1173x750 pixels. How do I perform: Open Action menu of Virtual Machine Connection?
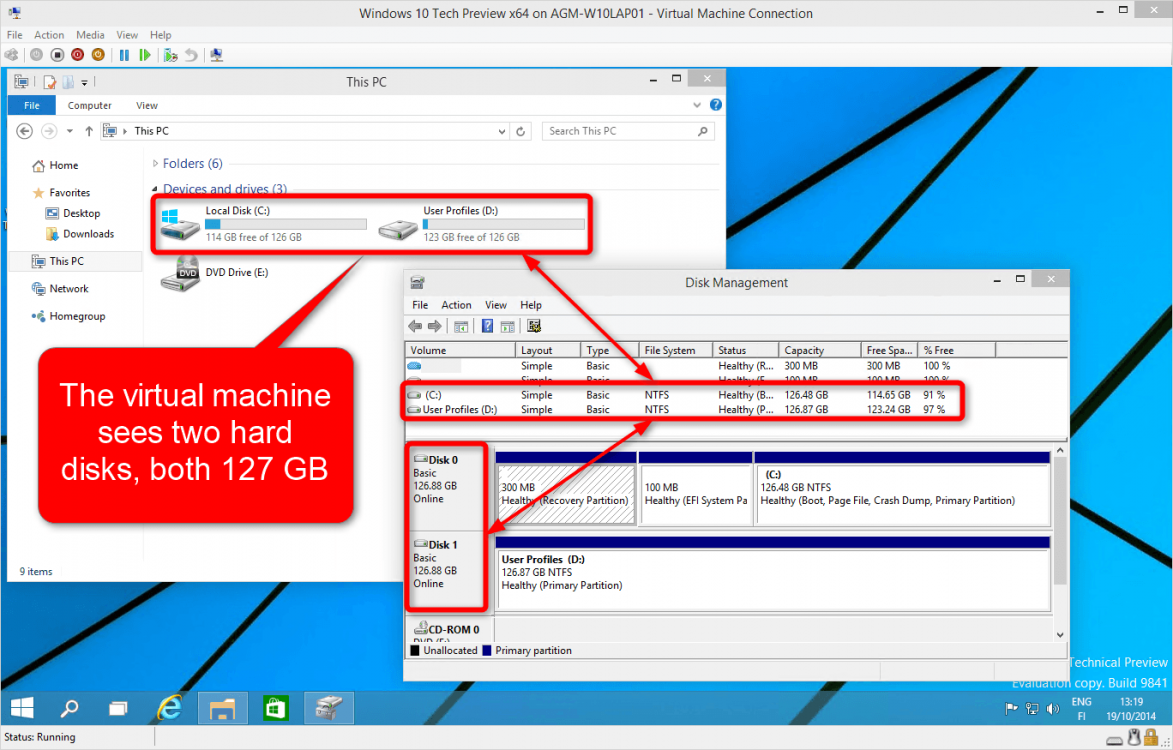(49, 34)
